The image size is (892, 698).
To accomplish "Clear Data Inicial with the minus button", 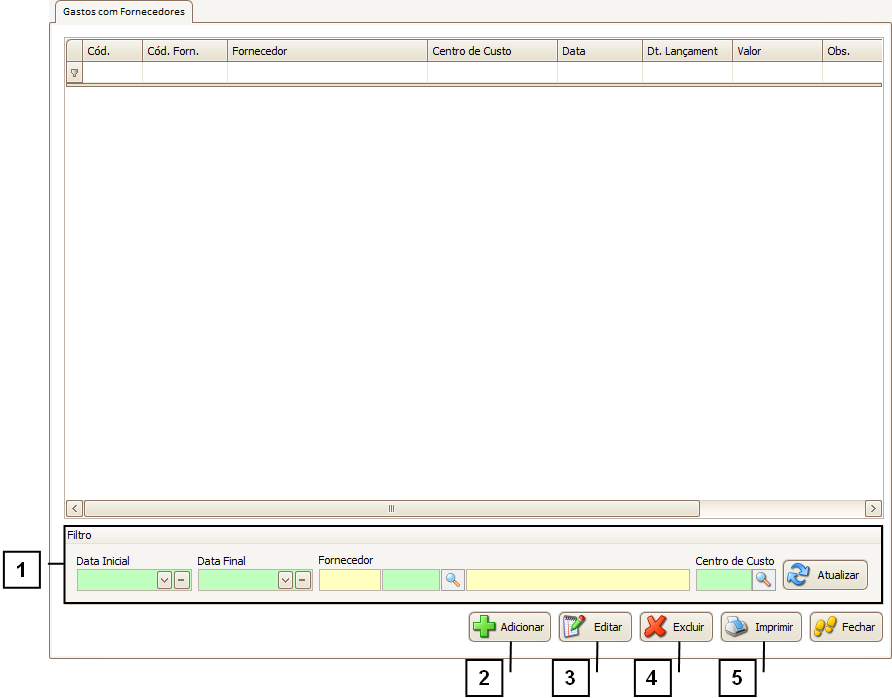I will (x=181, y=580).
